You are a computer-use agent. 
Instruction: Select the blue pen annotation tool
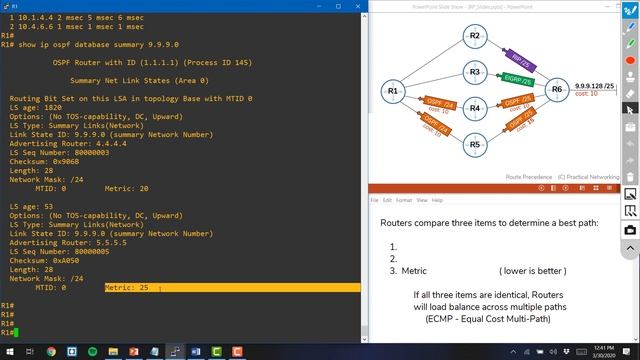[x=630, y=27]
